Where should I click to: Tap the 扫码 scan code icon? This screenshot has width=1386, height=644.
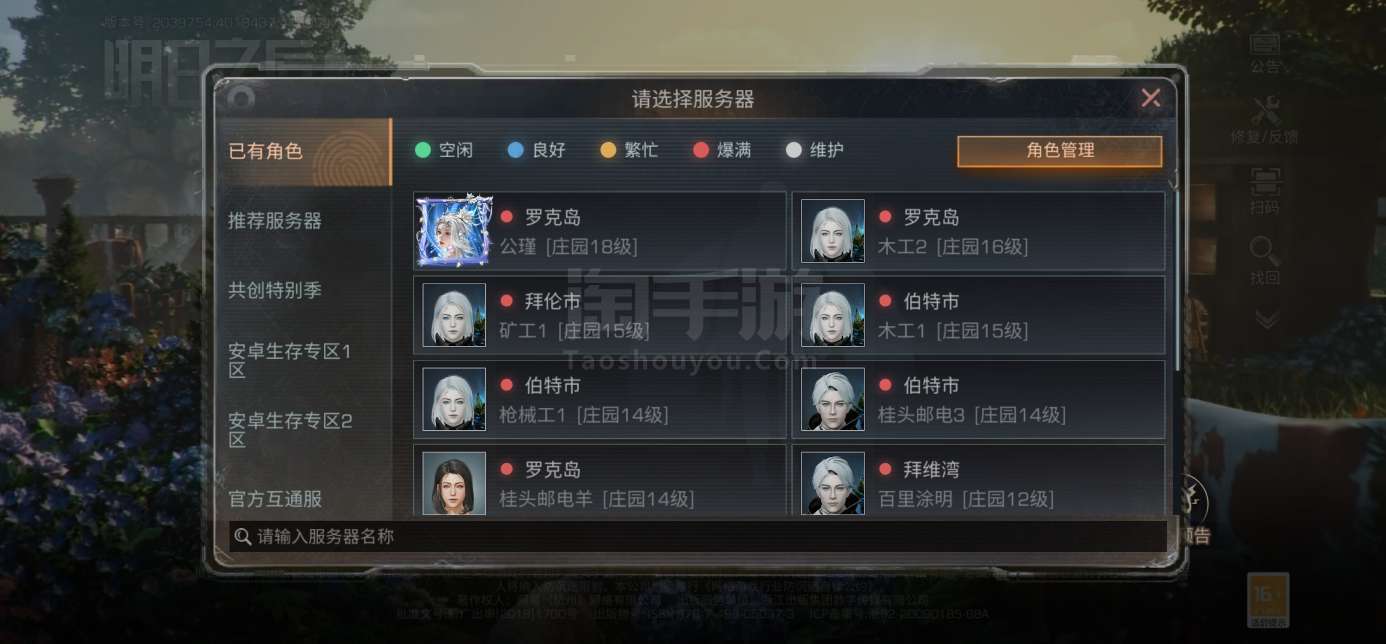pos(1265,191)
